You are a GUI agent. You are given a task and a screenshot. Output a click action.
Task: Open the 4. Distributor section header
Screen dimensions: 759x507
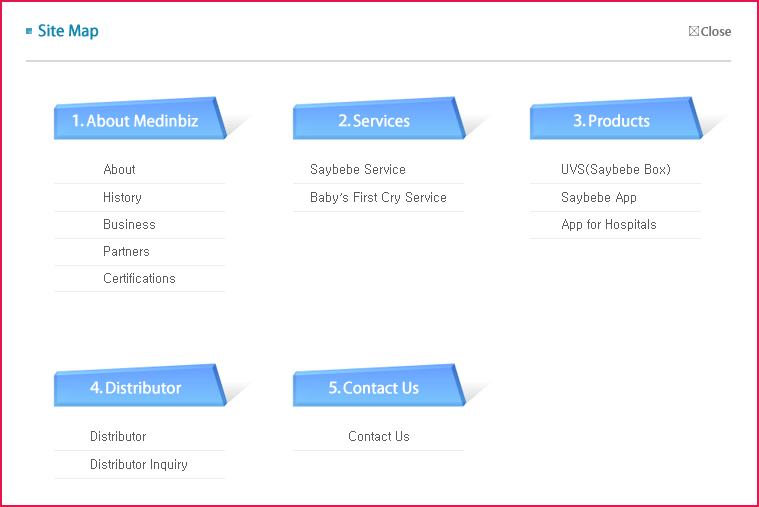(140, 385)
